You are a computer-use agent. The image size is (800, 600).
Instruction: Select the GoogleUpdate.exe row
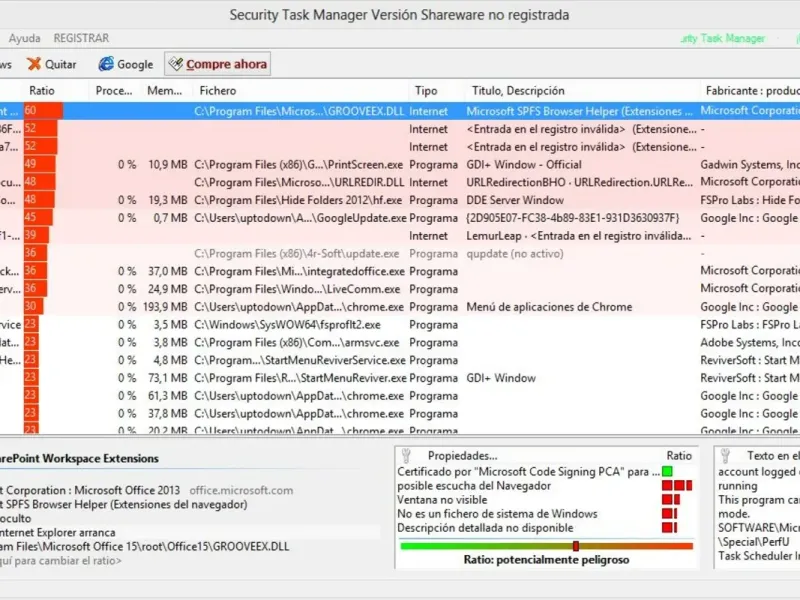coord(400,218)
